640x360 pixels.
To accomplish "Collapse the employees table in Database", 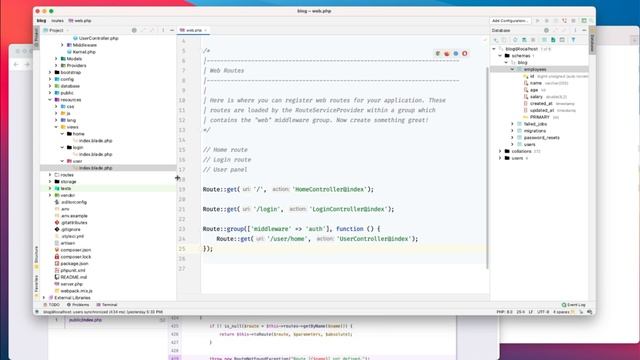I will (512, 69).
